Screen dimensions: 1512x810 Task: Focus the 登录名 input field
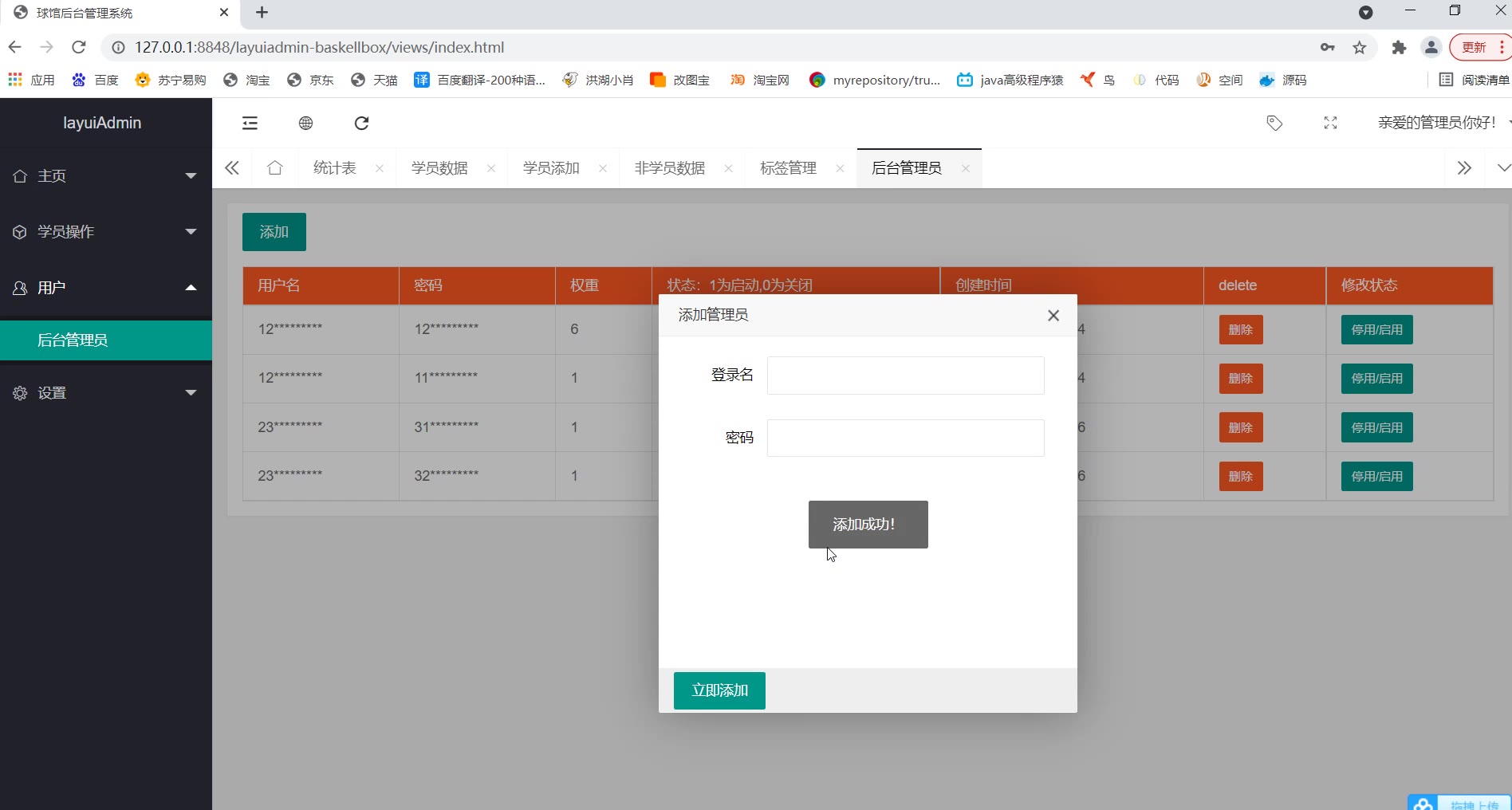905,376
